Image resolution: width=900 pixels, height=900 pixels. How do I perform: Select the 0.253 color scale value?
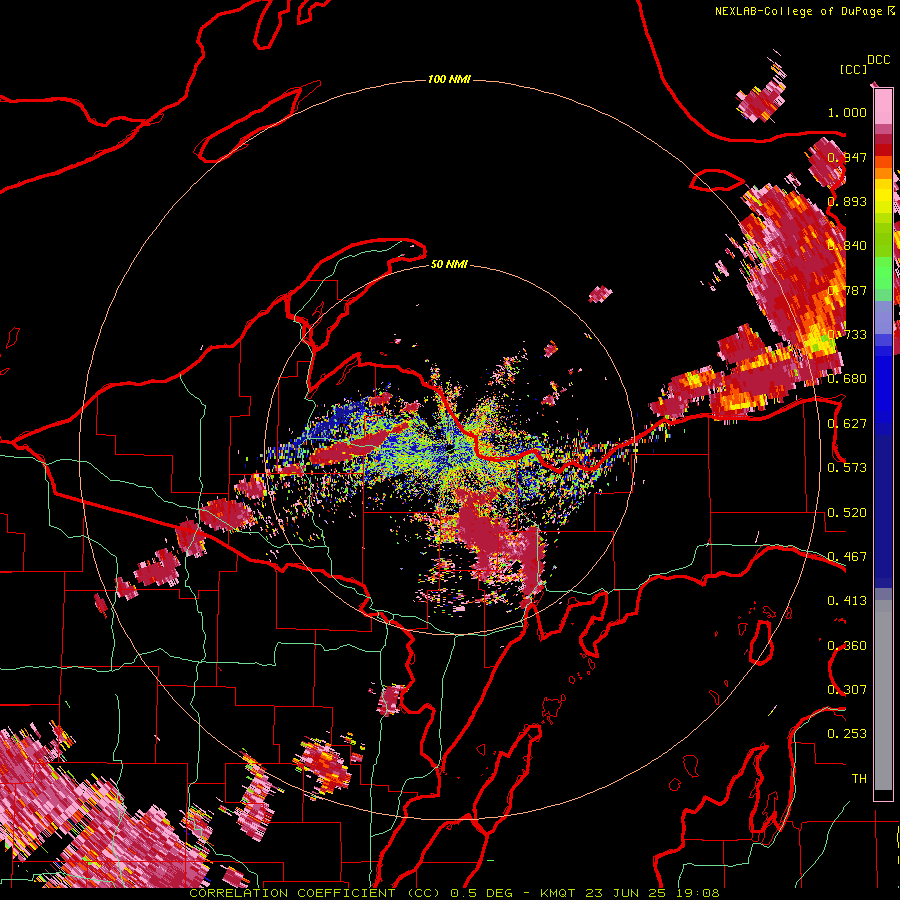(847, 734)
